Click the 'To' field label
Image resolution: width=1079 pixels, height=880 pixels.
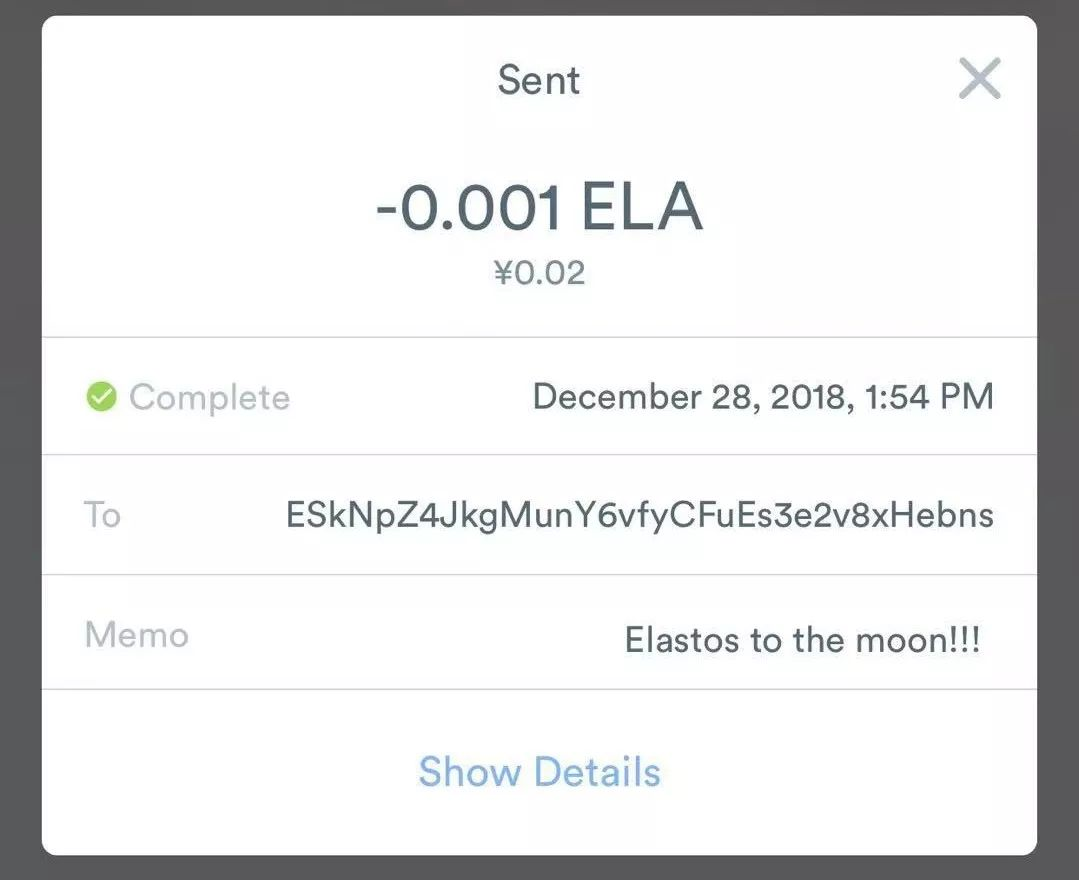pyautogui.click(x=102, y=515)
